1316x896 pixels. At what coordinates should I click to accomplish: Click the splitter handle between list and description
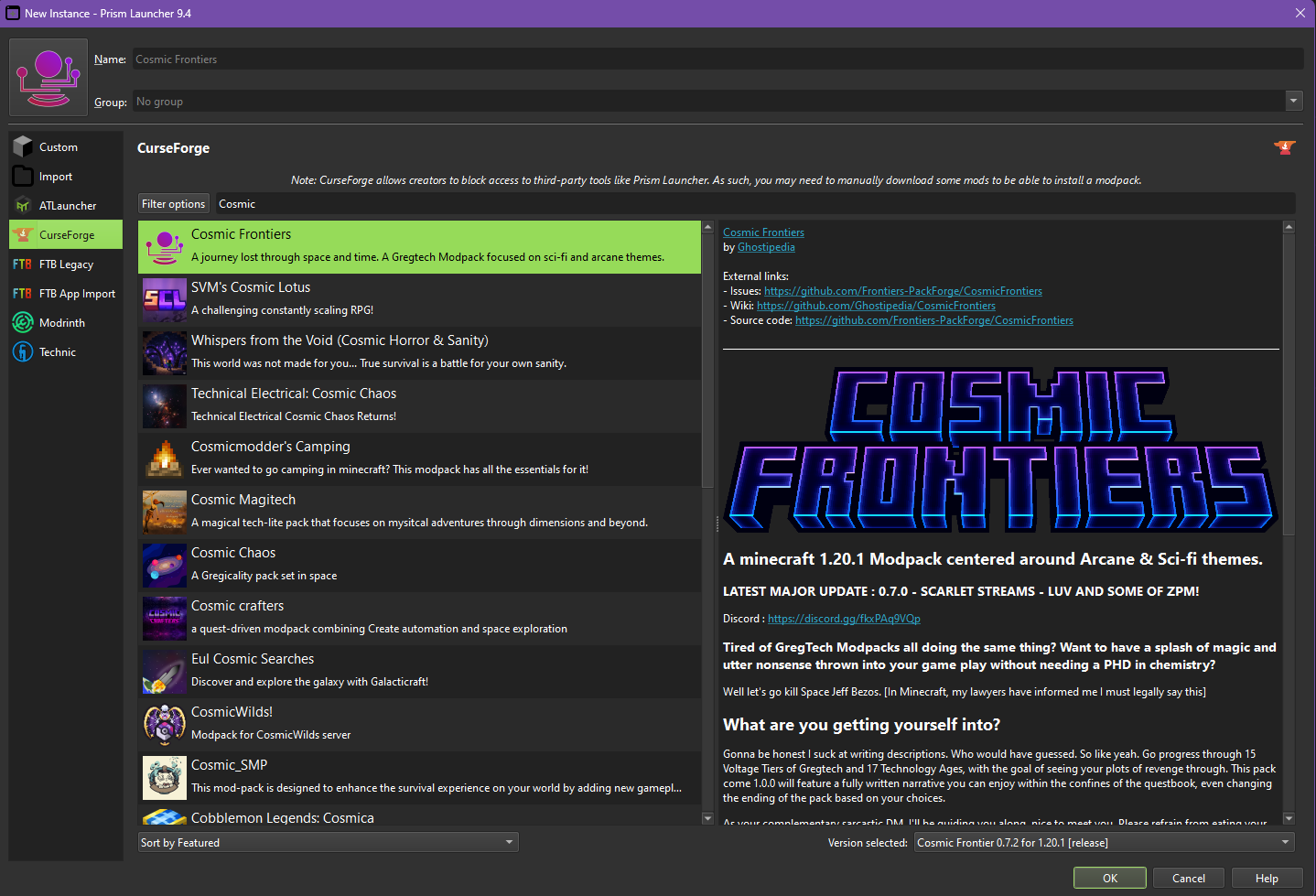(x=717, y=524)
